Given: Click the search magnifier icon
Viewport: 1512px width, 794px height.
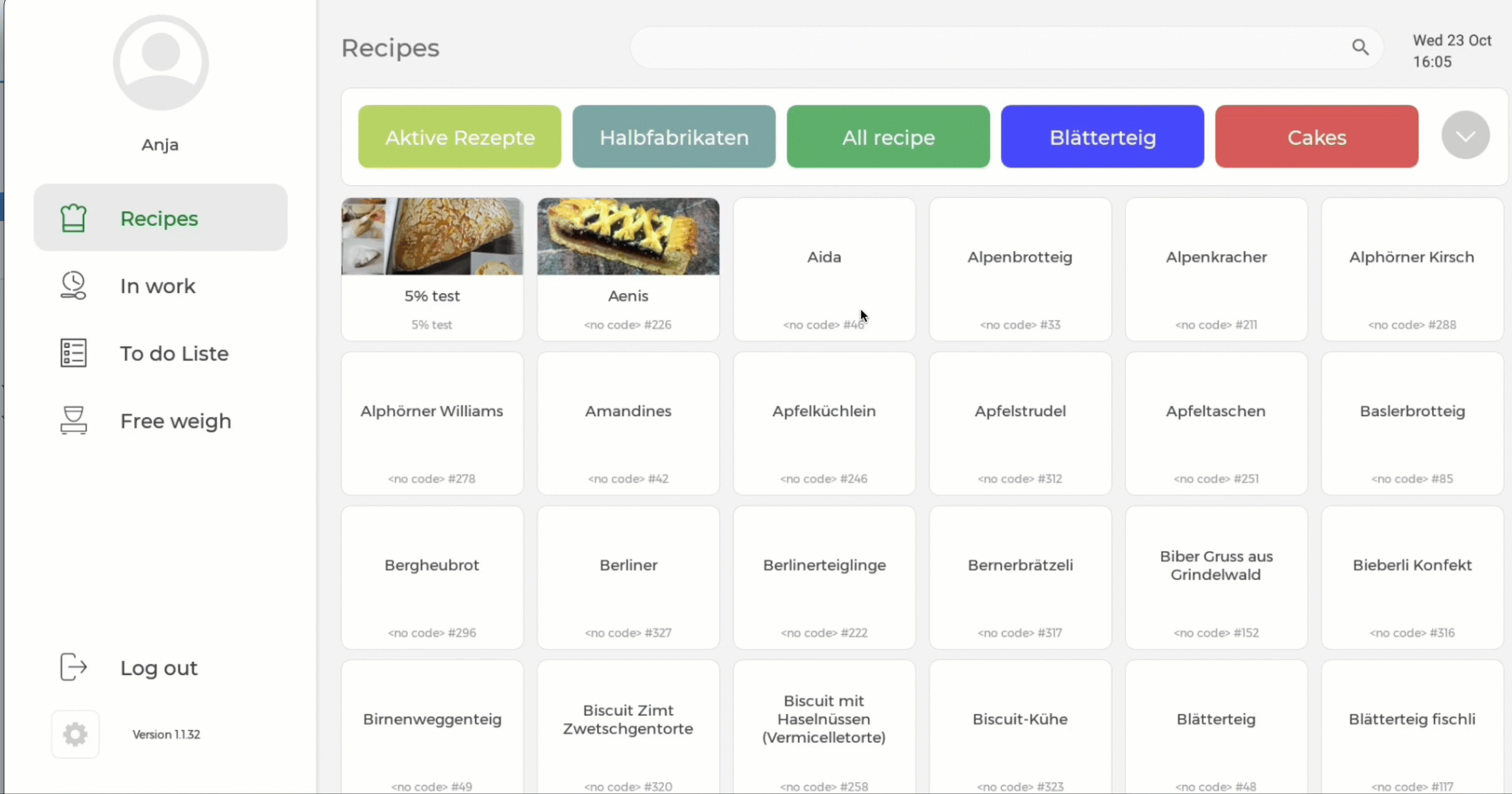Looking at the screenshot, I should tap(1360, 47).
